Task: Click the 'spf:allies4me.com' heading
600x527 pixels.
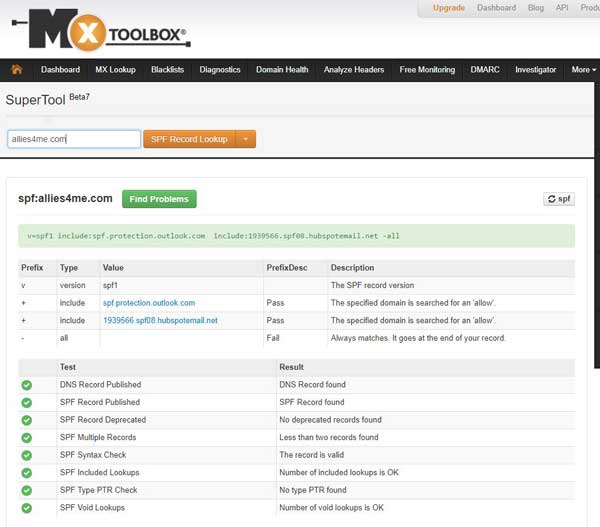Action: [65, 198]
